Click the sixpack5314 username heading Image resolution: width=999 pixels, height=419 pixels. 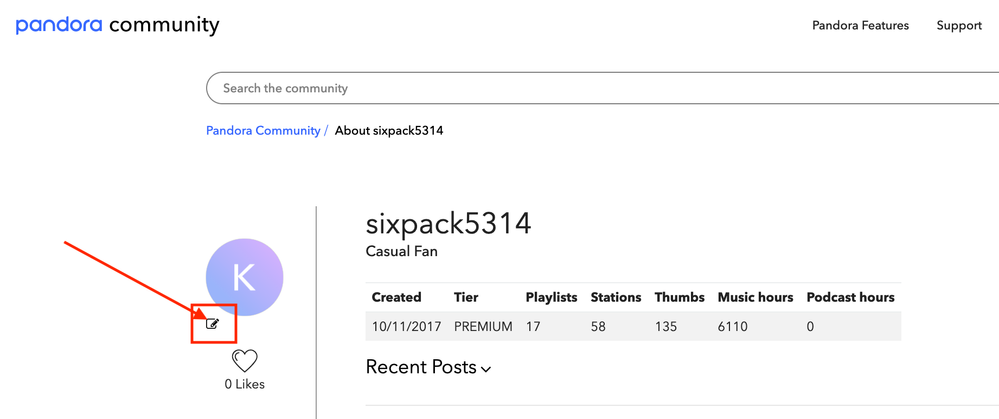[449, 224]
